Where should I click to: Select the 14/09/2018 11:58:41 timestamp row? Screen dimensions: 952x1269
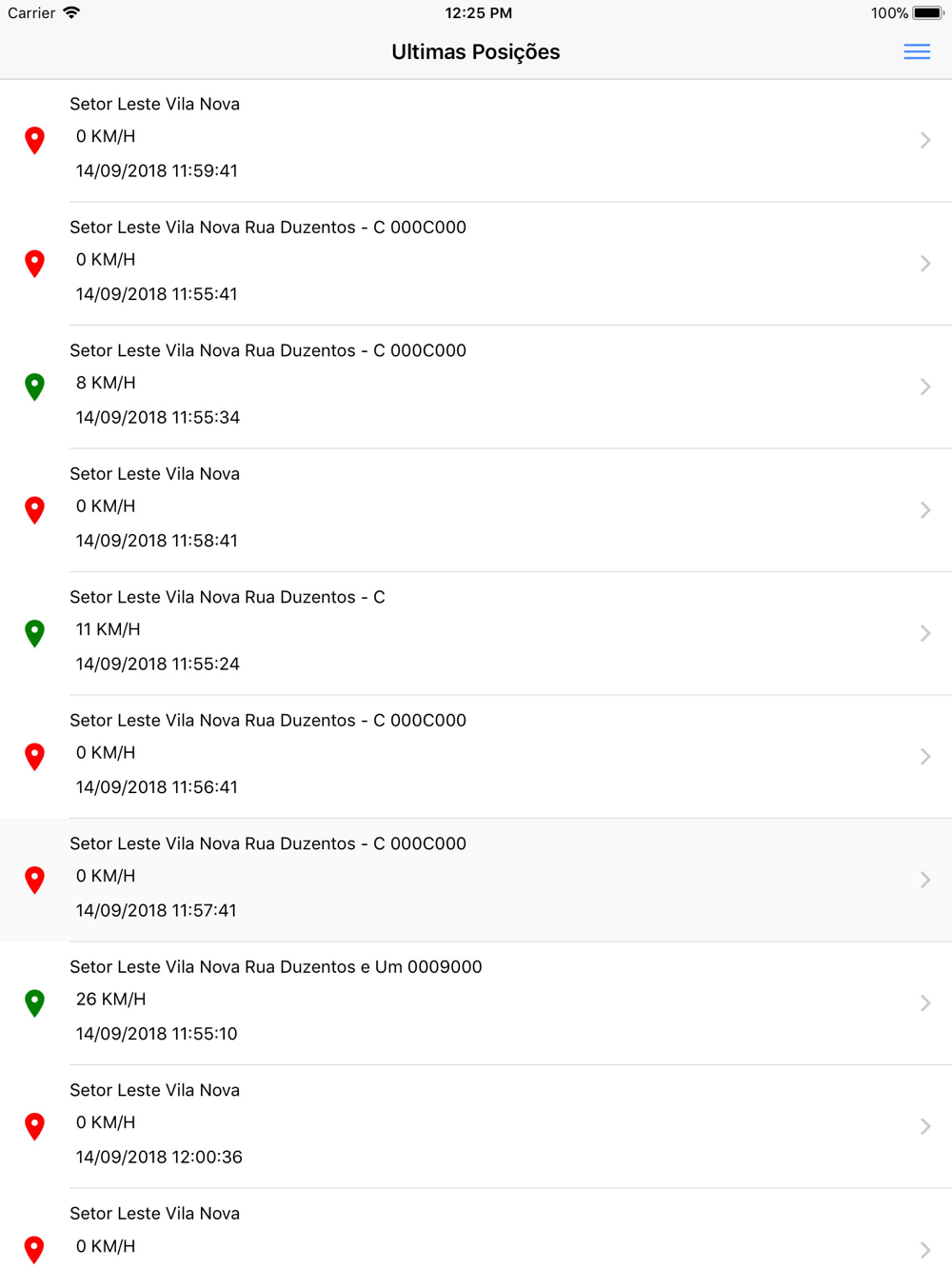(476, 510)
